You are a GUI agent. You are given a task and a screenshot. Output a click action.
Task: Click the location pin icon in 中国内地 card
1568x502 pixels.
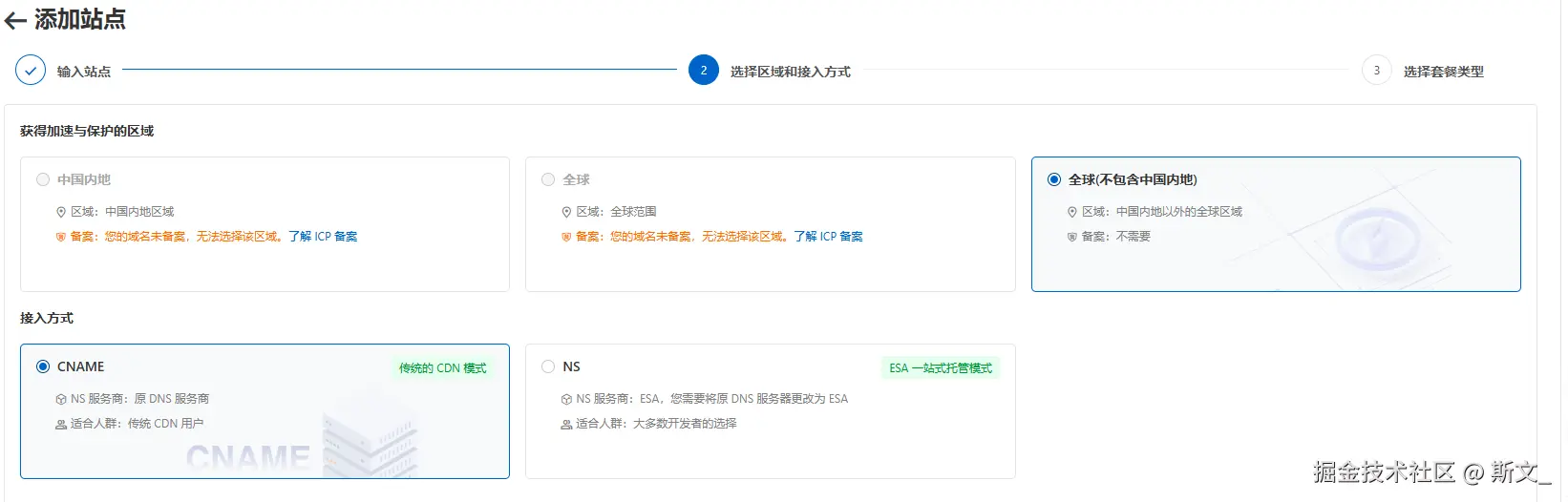pyautogui.click(x=61, y=212)
